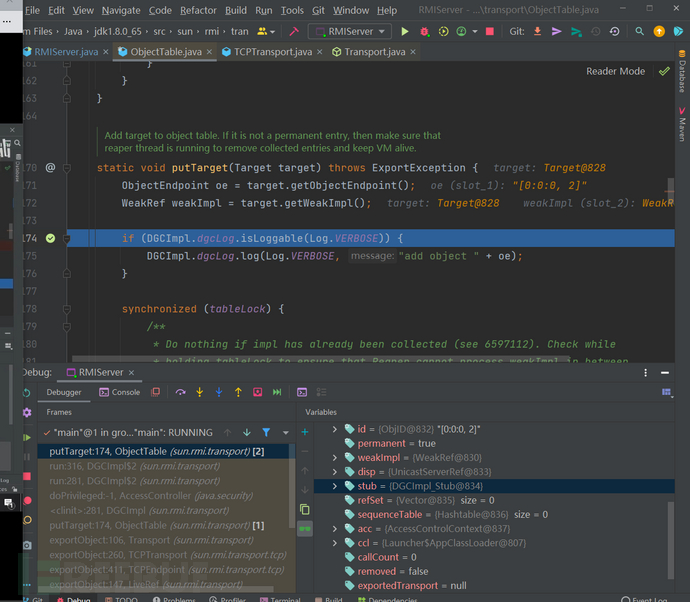690x602 pixels.
Task: Open Search Everywhere magnifier
Action: pos(639,31)
